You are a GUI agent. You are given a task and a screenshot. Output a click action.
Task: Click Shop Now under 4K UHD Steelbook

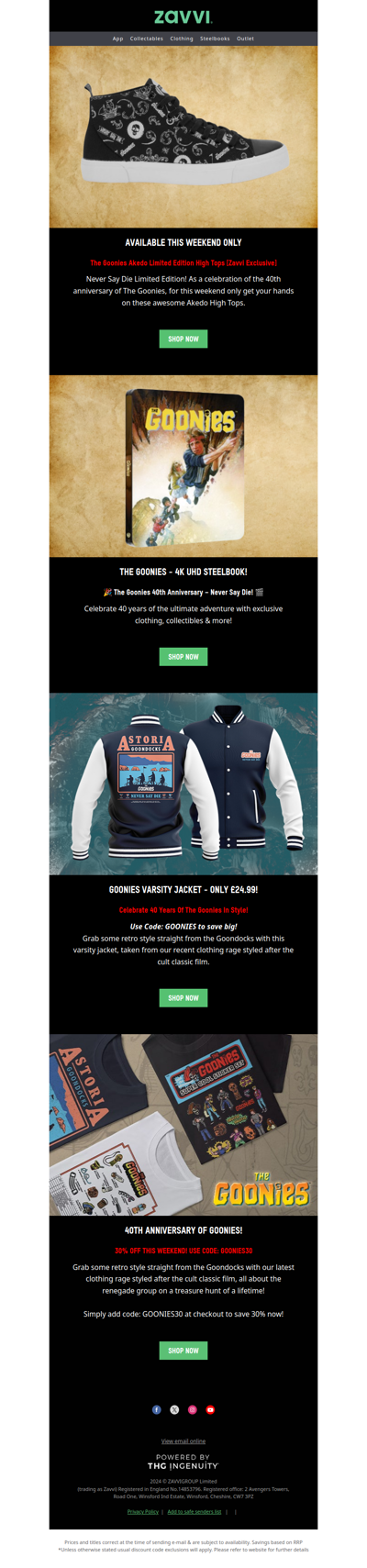tap(183, 656)
